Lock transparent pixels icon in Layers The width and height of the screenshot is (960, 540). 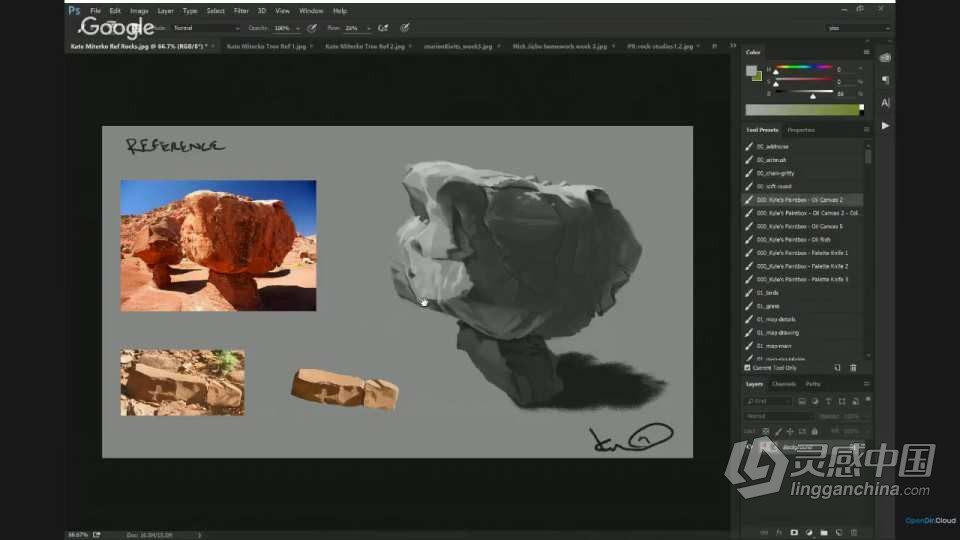click(x=765, y=432)
